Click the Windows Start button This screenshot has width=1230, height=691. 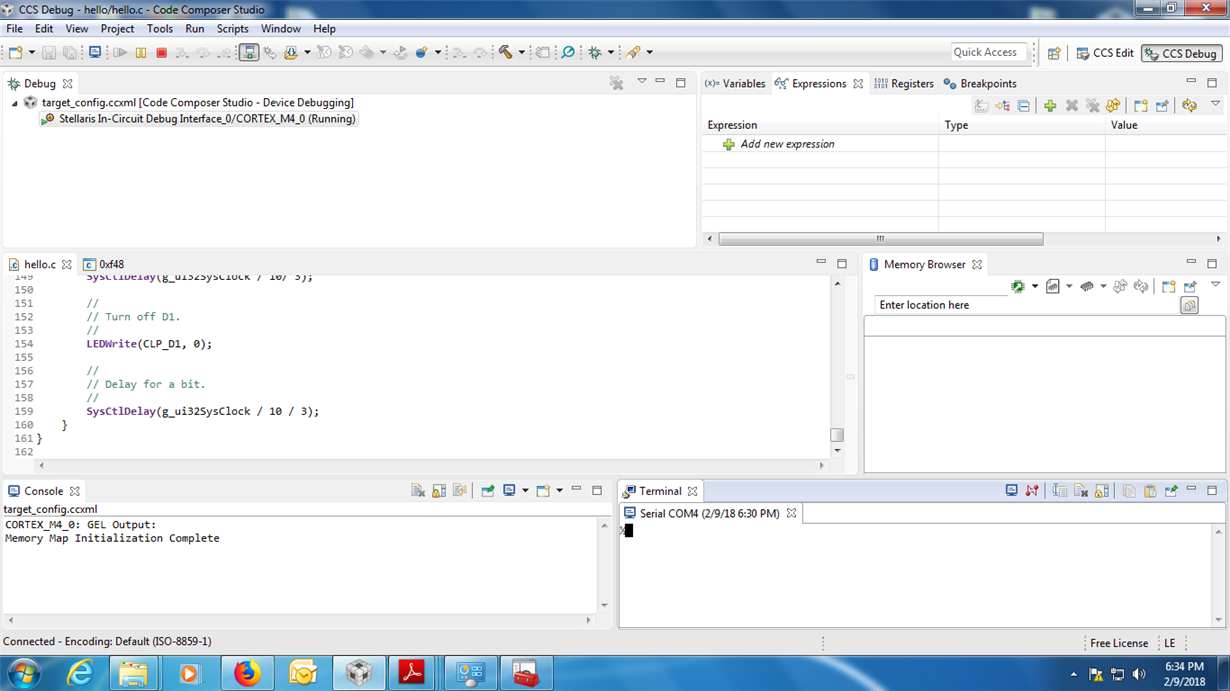tap(22, 674)
